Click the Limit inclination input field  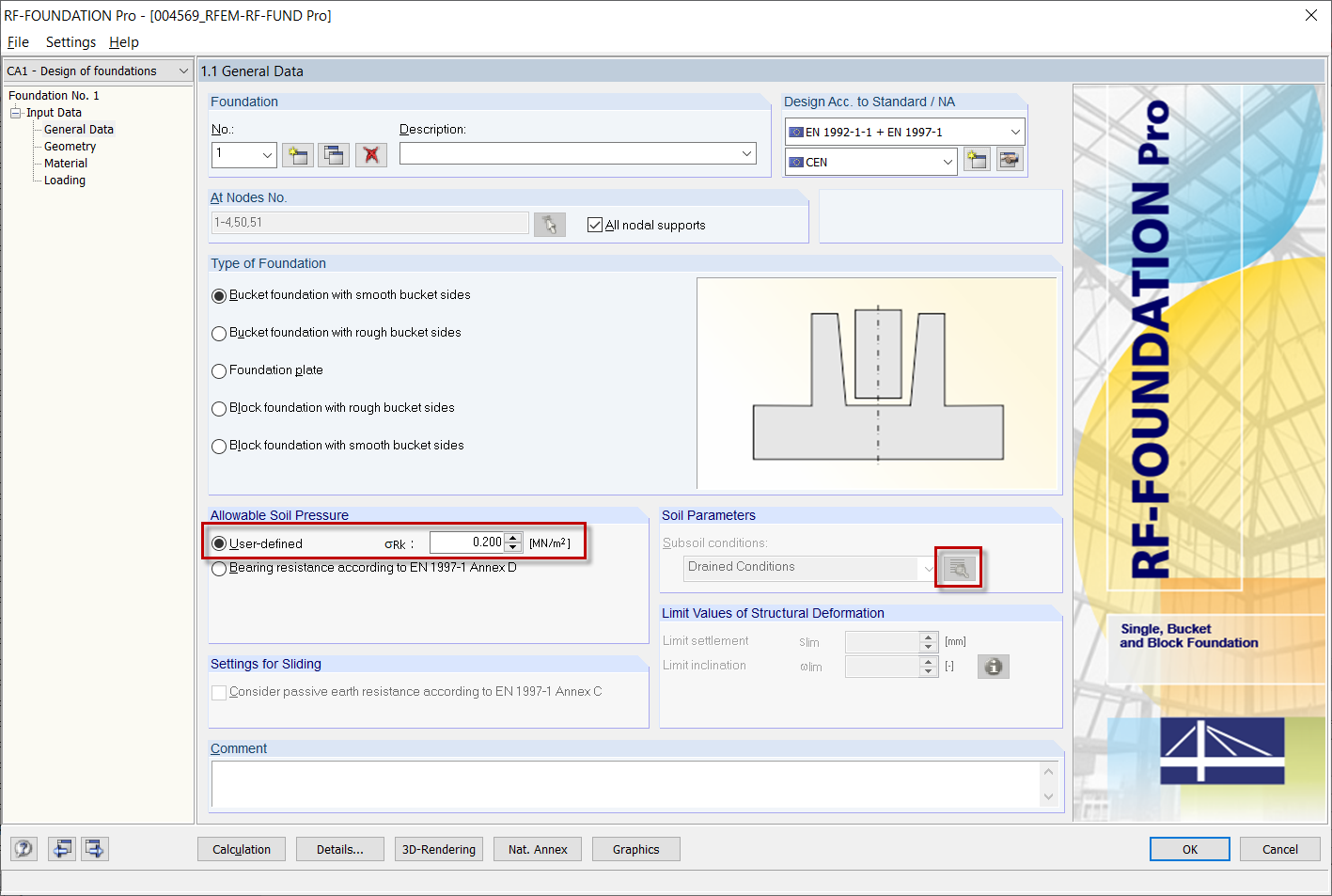[883, 667]
